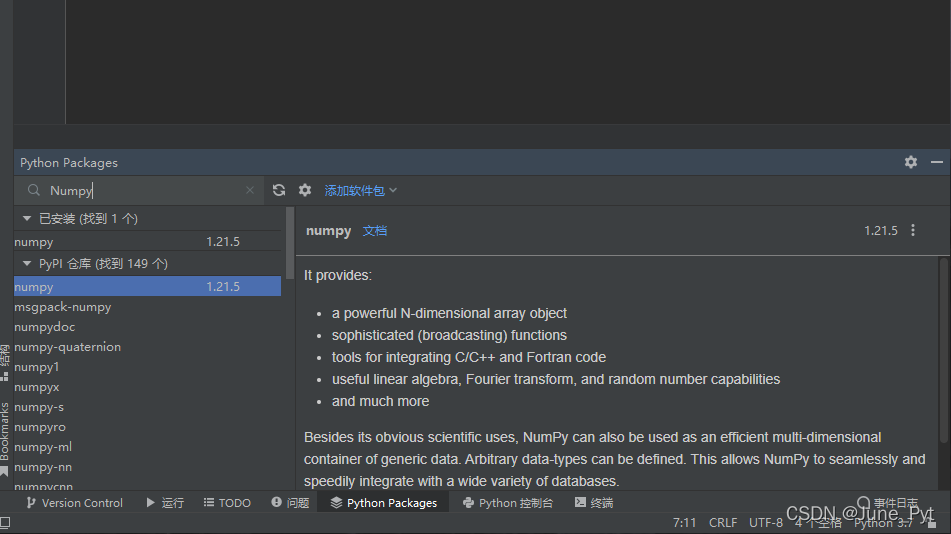The width and height of the screenshot is (951, 534).
Task: Reload the package list with the refresh icon
Action: point(279,191)
